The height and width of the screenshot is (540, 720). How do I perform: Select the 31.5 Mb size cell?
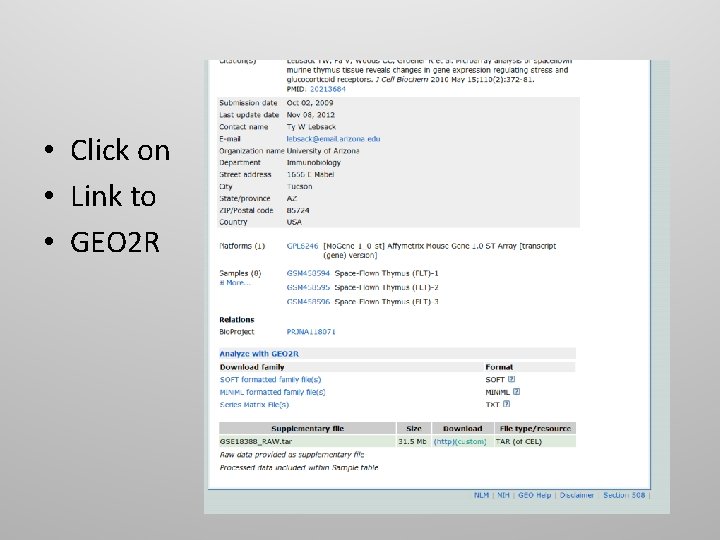tap(412, 441)
